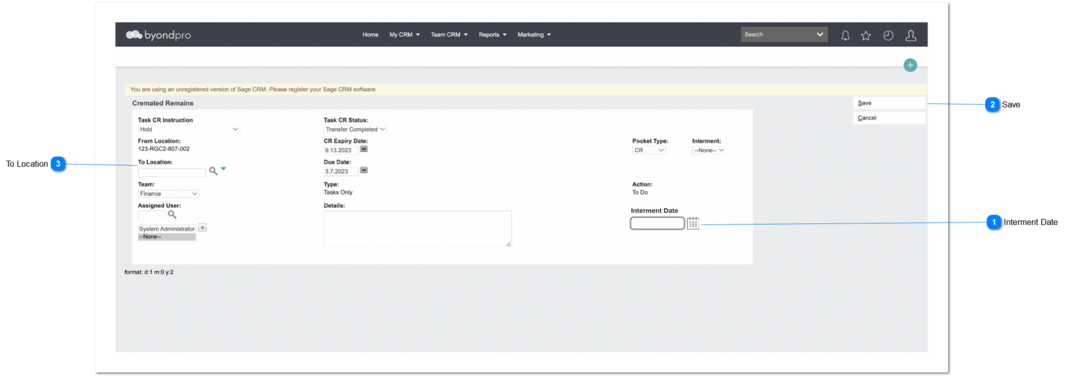Click the favorites star icon
This screenshot has width=1066, height=377.
pyautogui.click(x=865, y=36)
